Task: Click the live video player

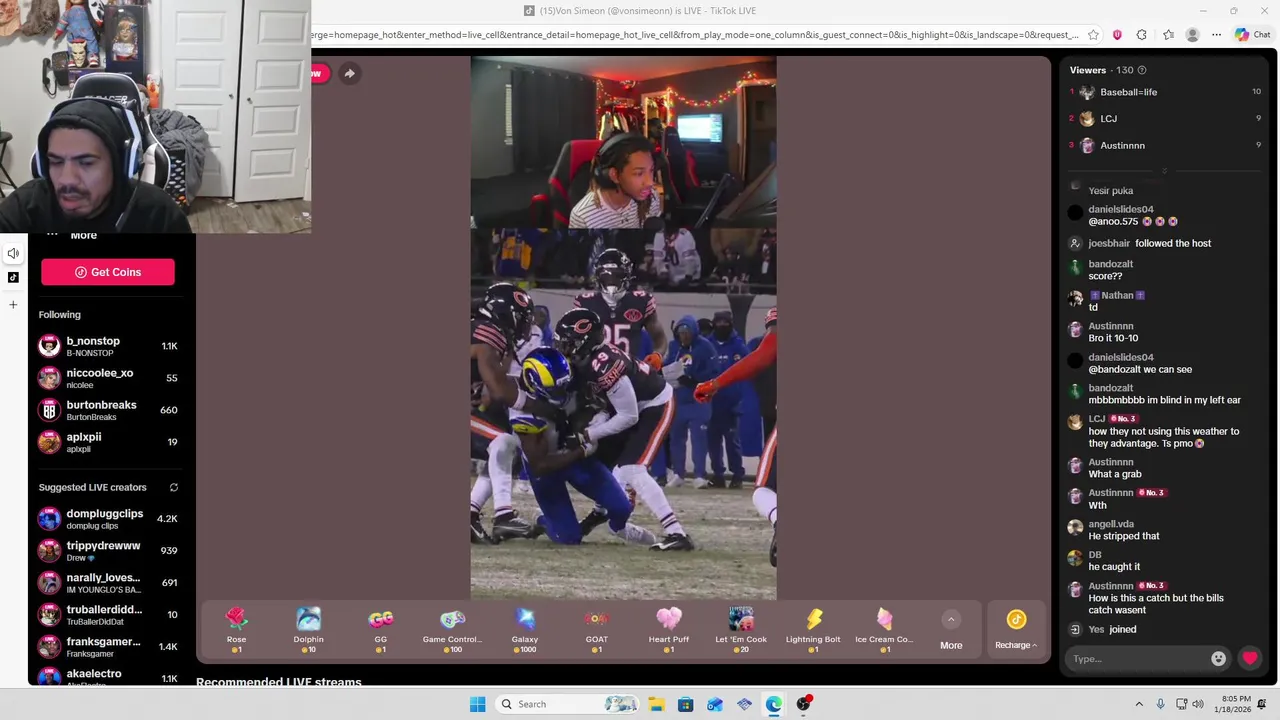Action: (x=623, y=328)
